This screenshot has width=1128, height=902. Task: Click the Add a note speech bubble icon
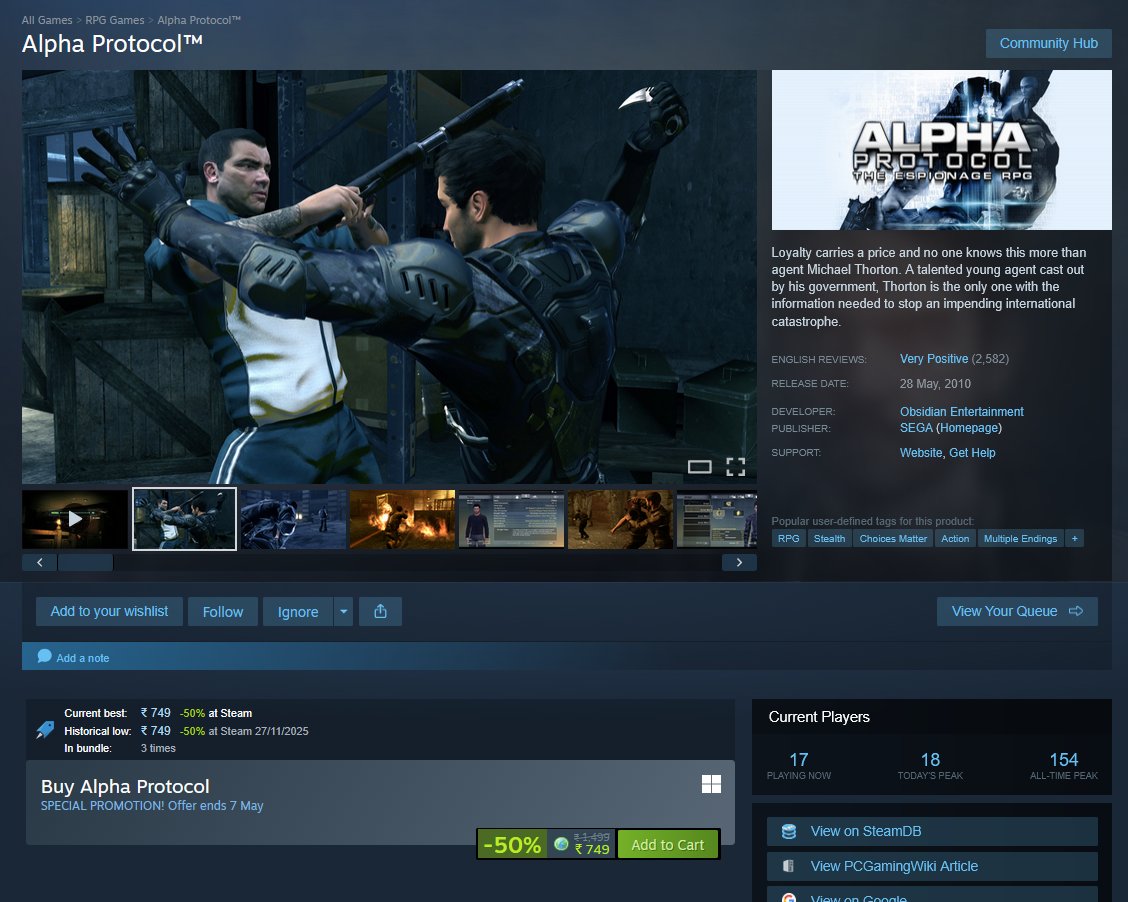pos(45,656)
